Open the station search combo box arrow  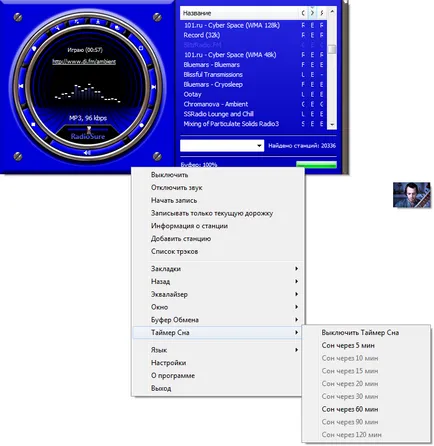[x=259, y=146]
